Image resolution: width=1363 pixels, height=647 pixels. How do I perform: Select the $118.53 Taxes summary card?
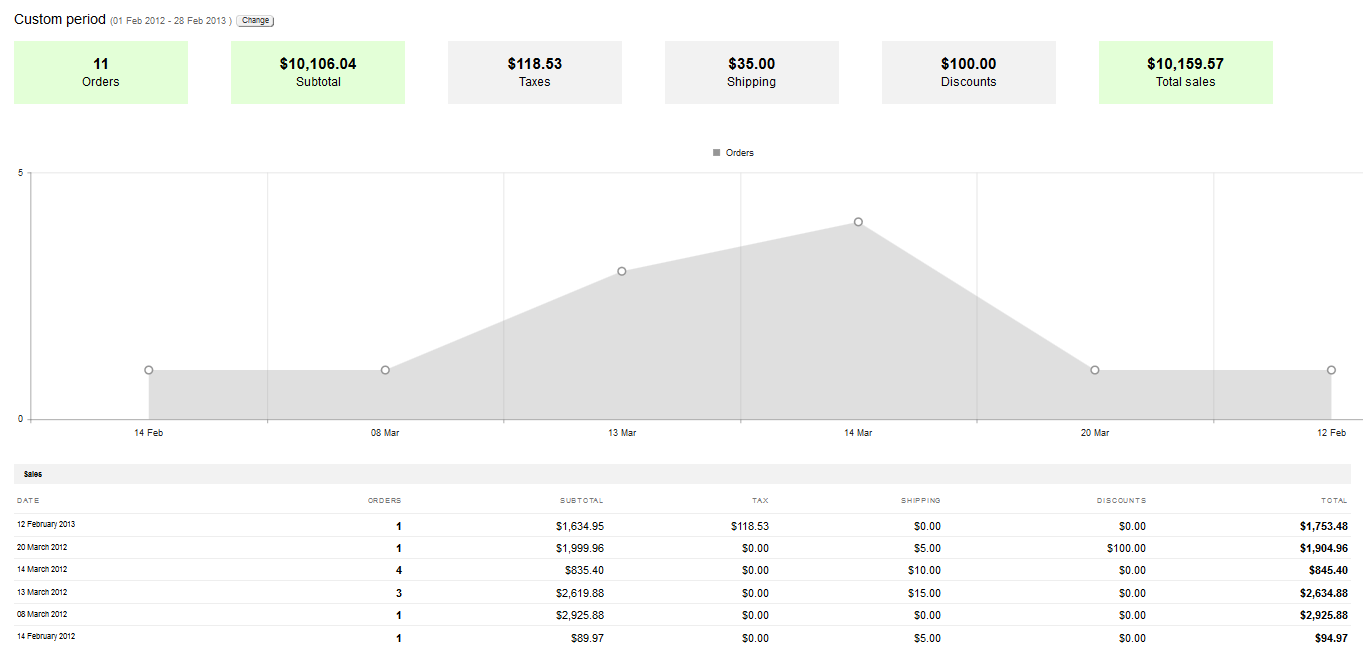(535, 72)
